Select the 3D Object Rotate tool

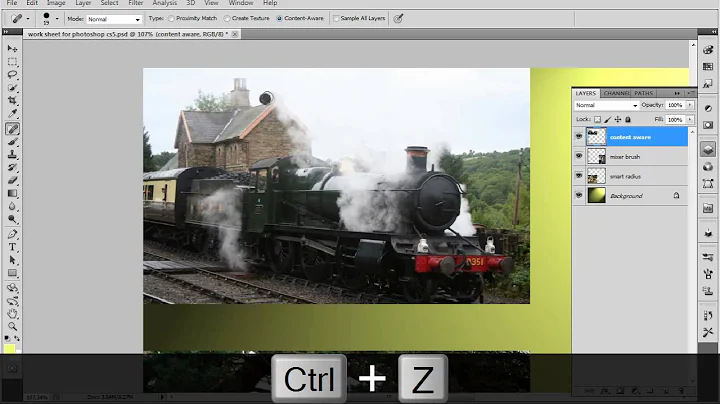(x=12, y=288)
